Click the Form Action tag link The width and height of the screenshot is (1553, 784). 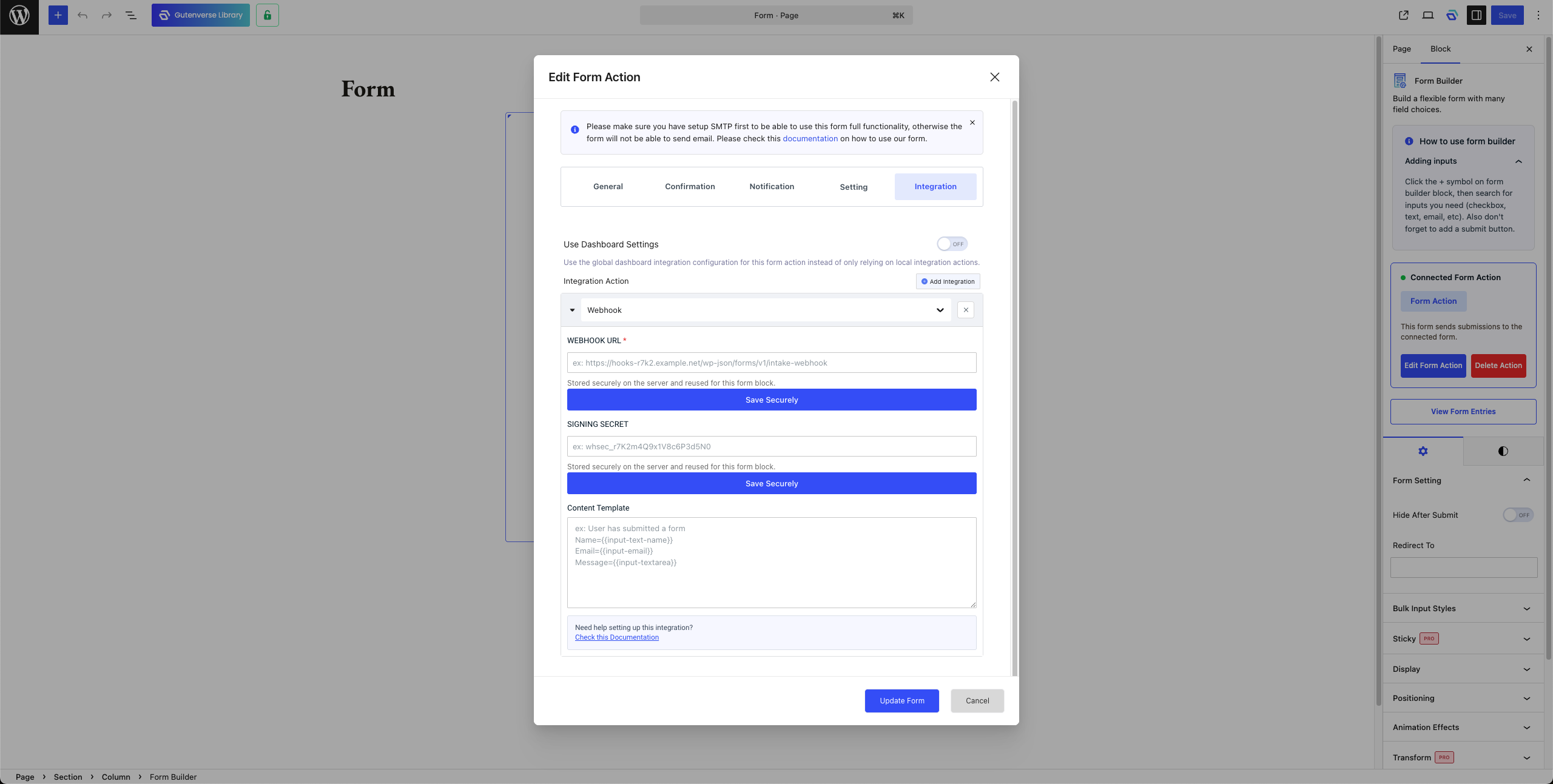coord(1433,301)
